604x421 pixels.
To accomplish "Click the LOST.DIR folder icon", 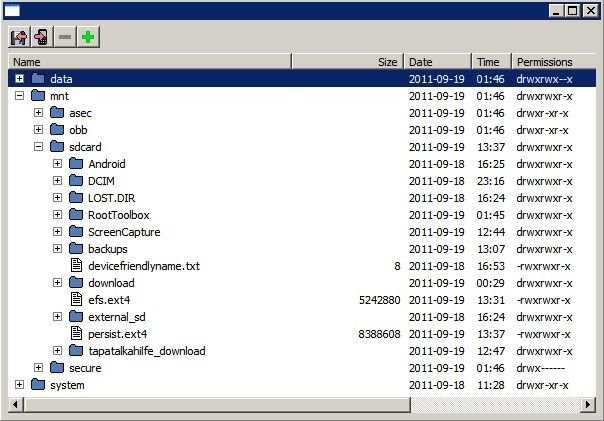I will (76, 197).
